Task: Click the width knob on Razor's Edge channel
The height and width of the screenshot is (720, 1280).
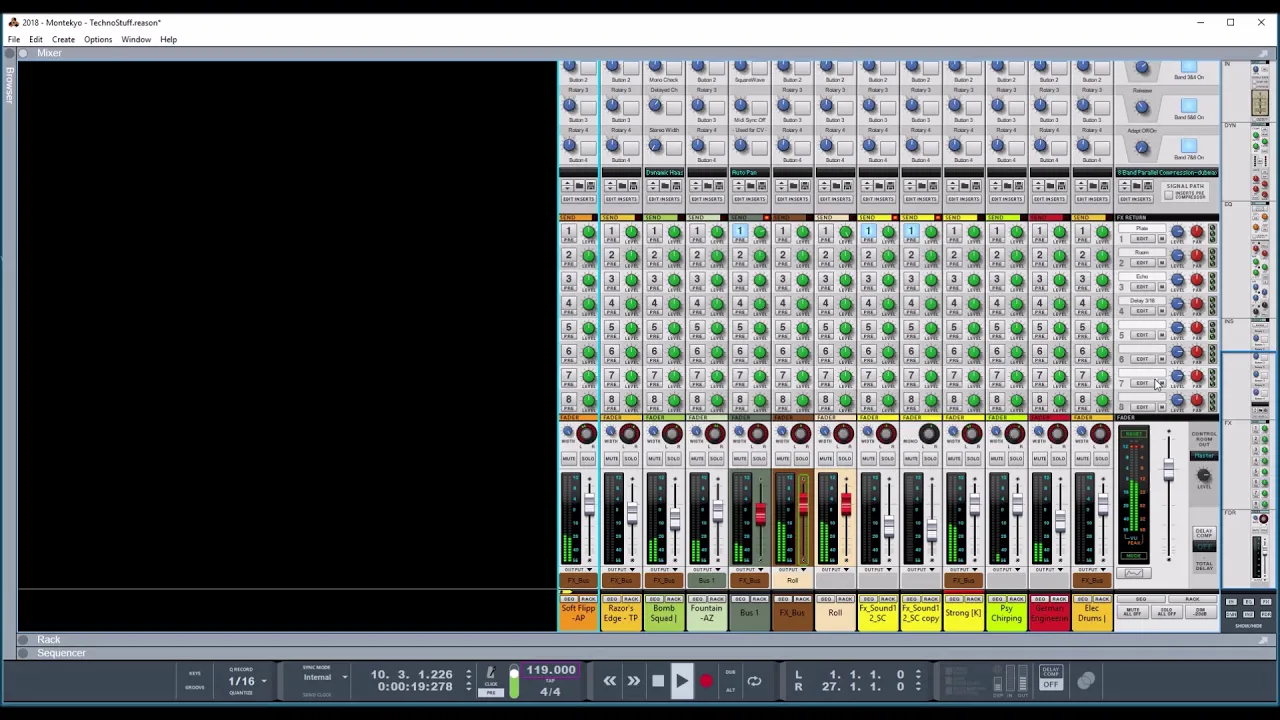Action: 611,433
